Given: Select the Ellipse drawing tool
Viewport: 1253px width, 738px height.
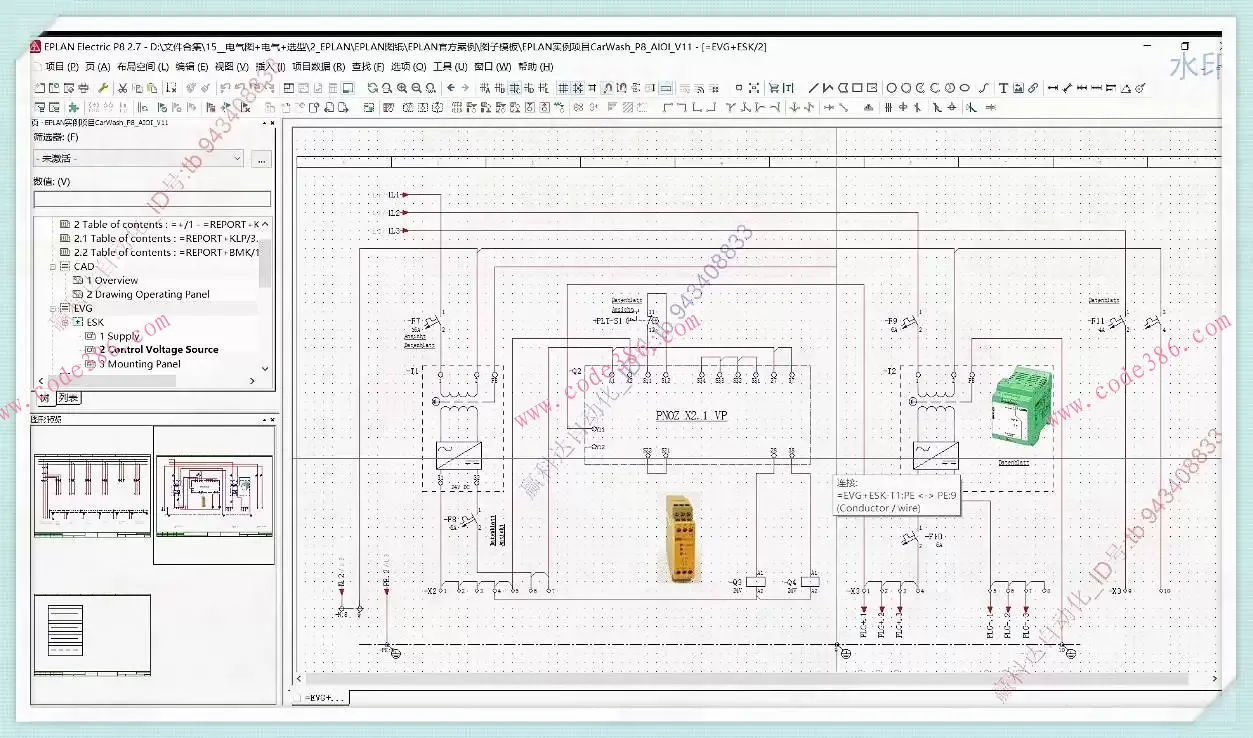Looking at the screenshot, I should [x=965, y=88].
